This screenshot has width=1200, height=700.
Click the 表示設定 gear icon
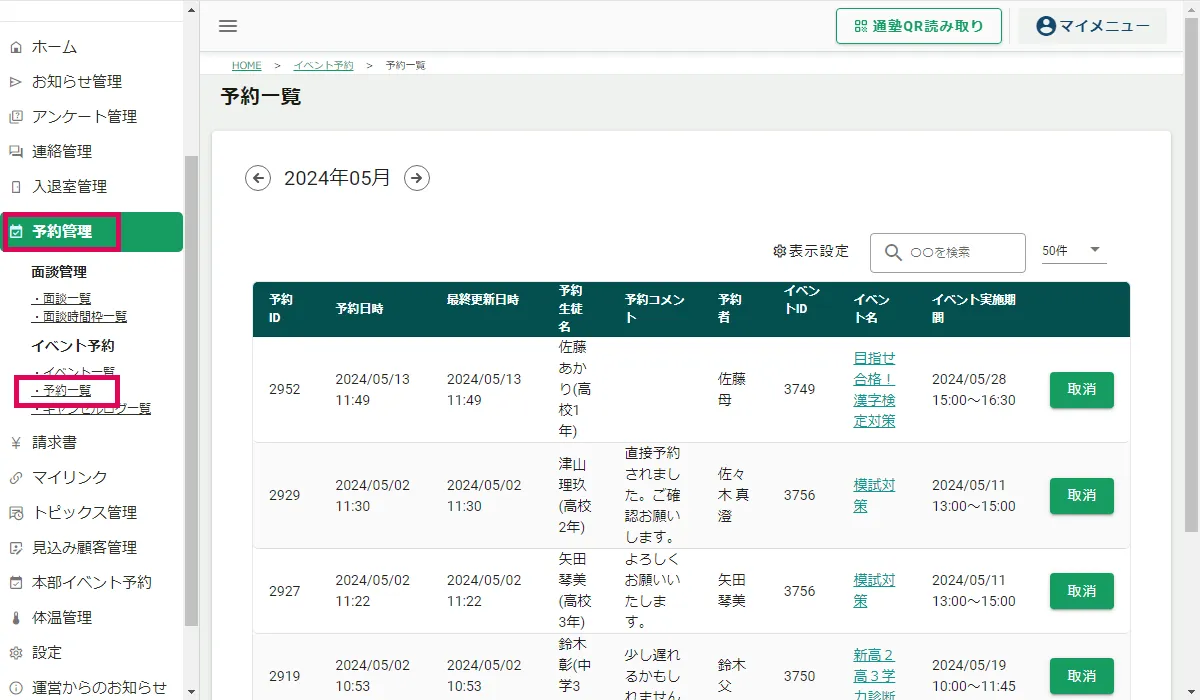[780, 251]
